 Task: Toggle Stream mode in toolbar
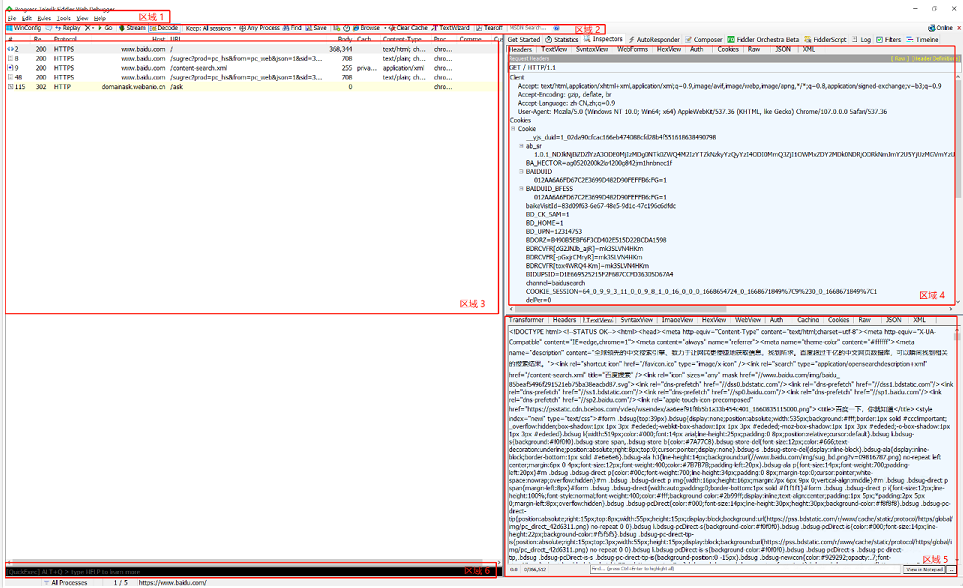coord(132,28)
